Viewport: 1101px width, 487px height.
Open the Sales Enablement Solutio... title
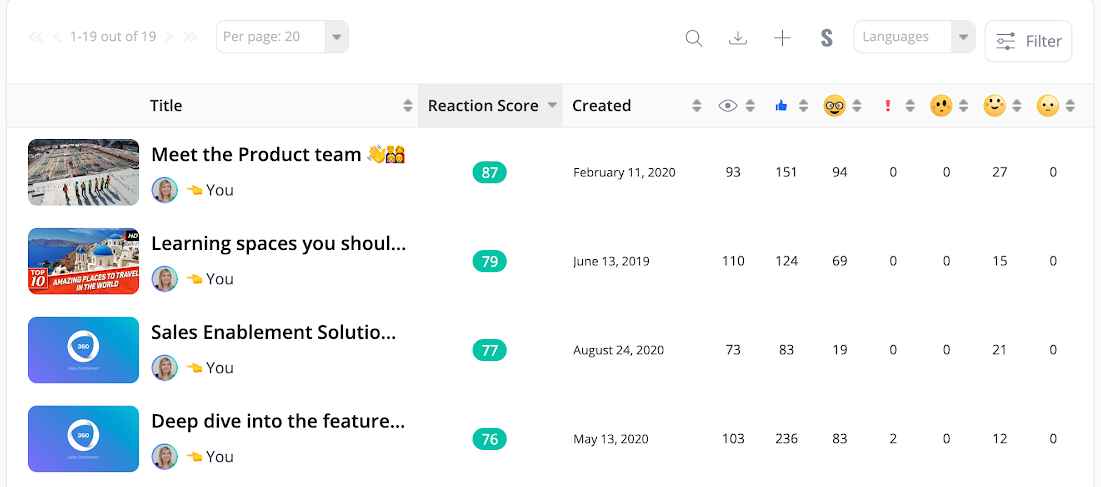tap(274, 333)
